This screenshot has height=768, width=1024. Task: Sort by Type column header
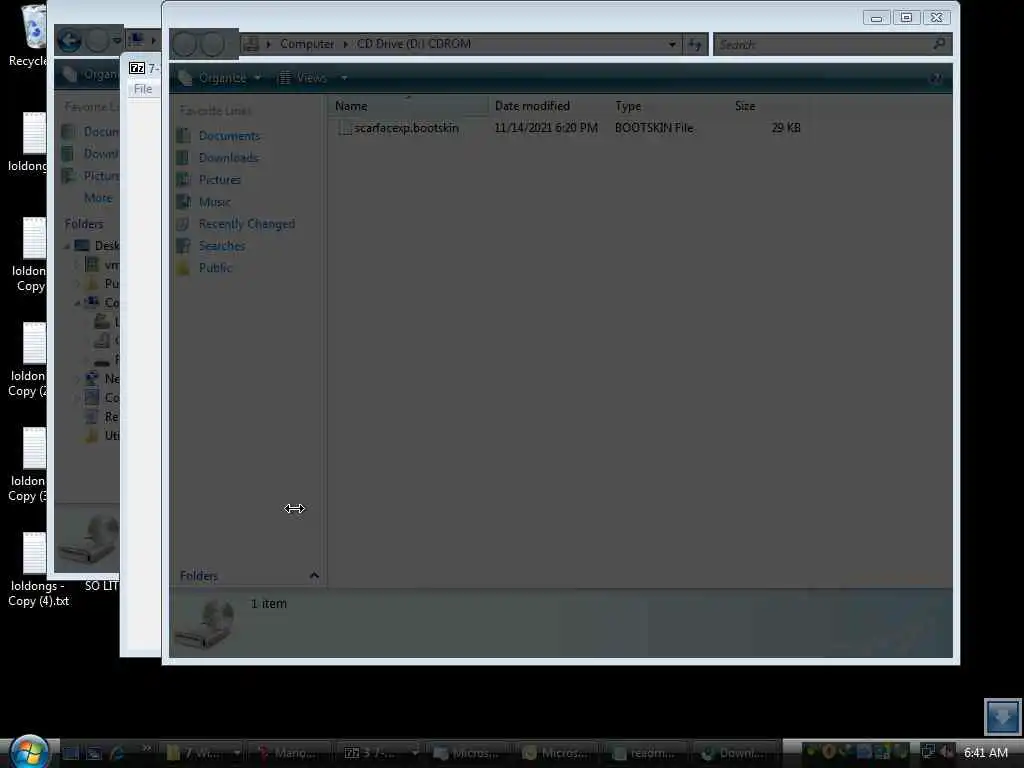click(669, 106)
